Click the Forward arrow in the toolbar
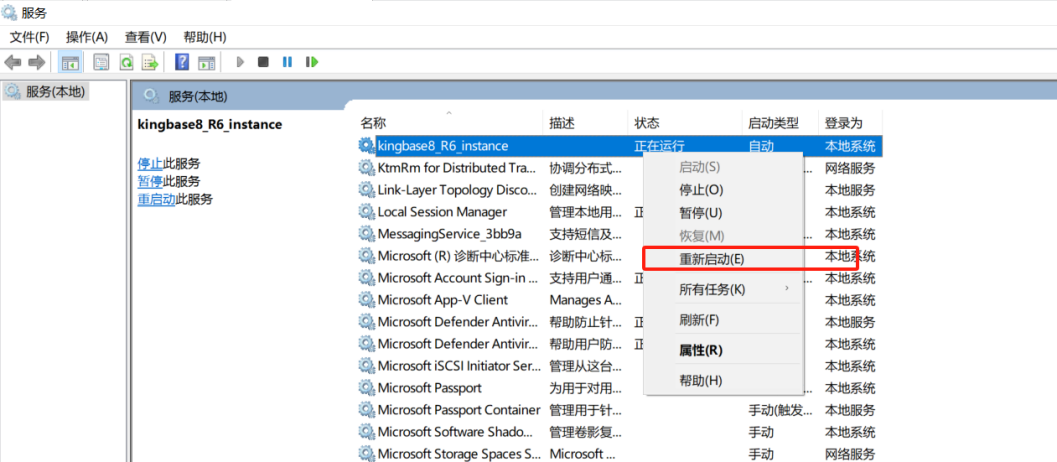 coord(37,62)
